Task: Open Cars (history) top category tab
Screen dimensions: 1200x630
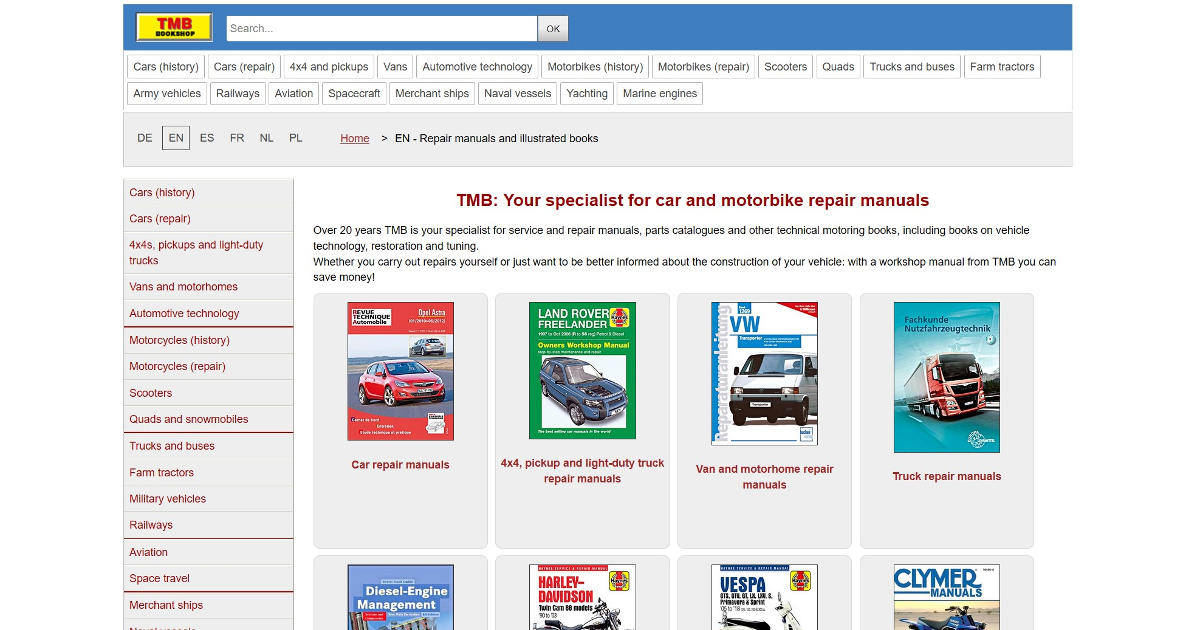Action: 166,67
